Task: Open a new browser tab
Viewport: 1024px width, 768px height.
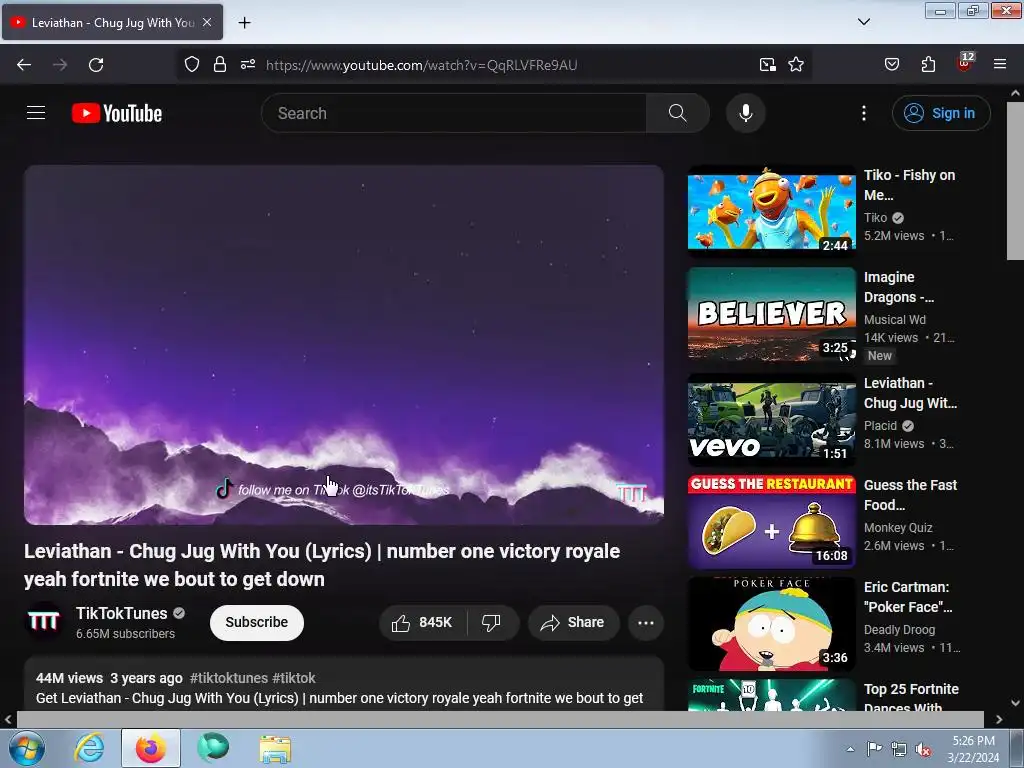Action: 244,23
